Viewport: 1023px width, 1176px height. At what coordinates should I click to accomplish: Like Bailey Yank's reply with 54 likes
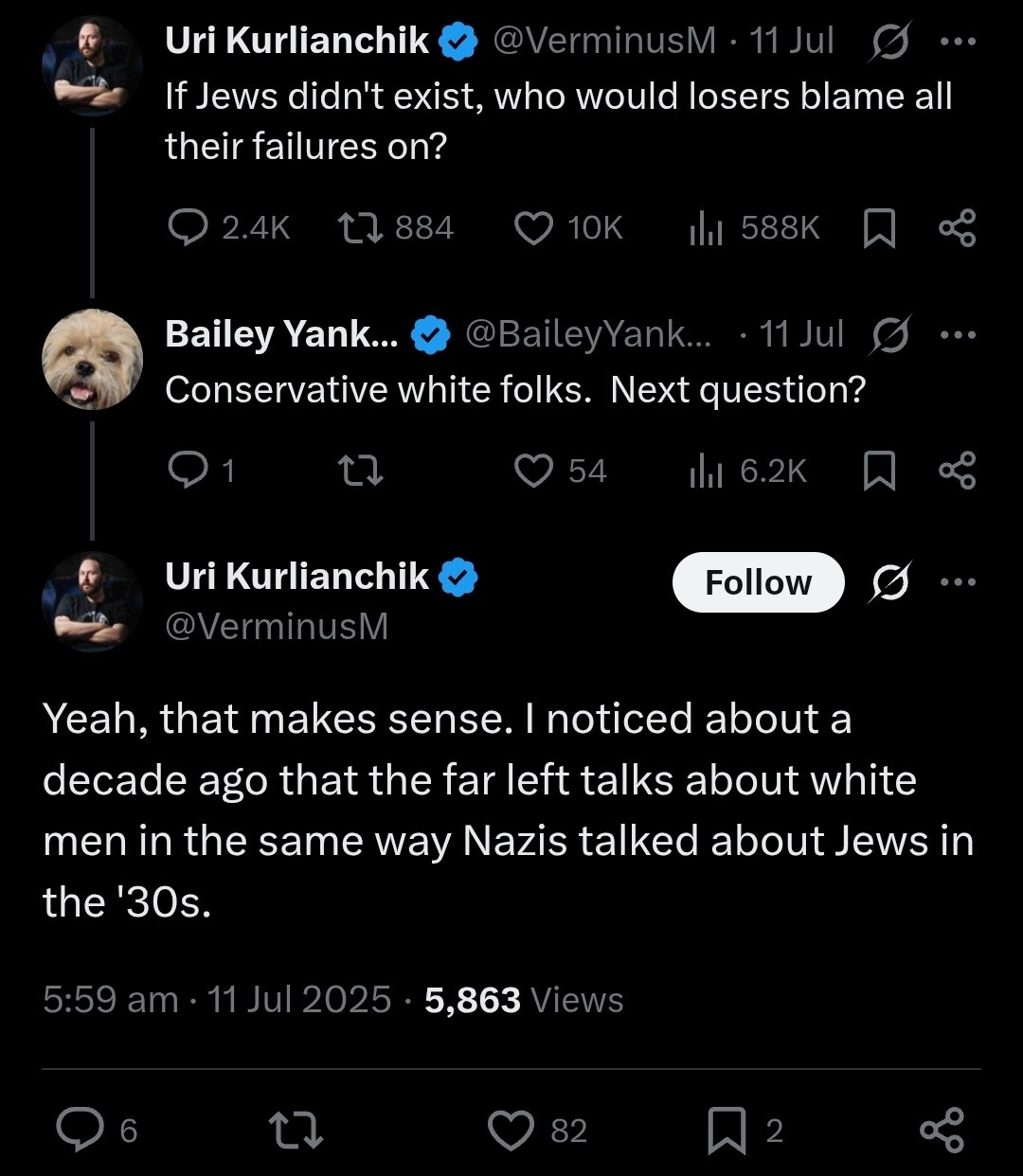[533, 471]
